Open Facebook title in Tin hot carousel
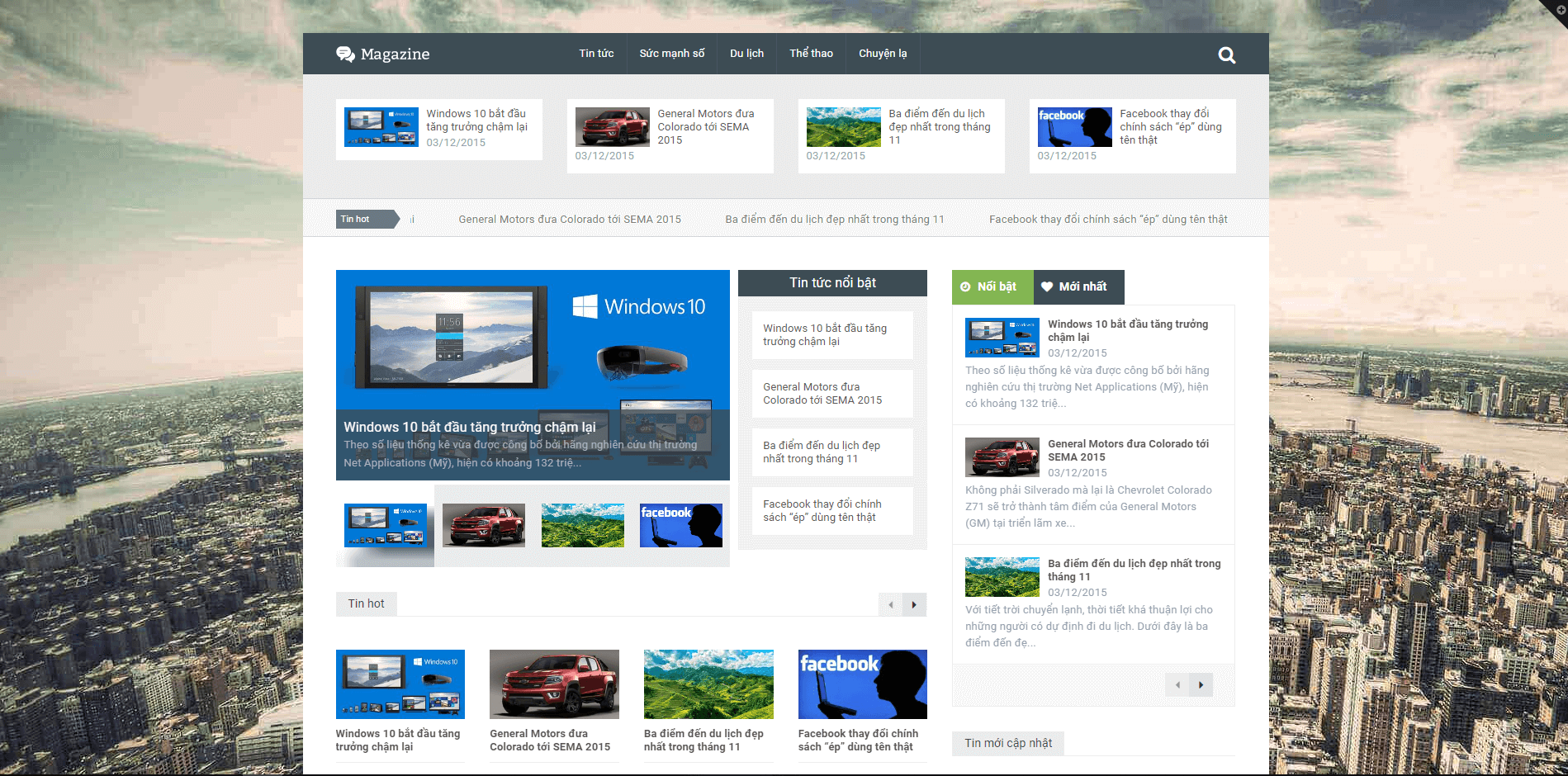The width and height of the screenshot is (1568, 776). tap(858, 741)
